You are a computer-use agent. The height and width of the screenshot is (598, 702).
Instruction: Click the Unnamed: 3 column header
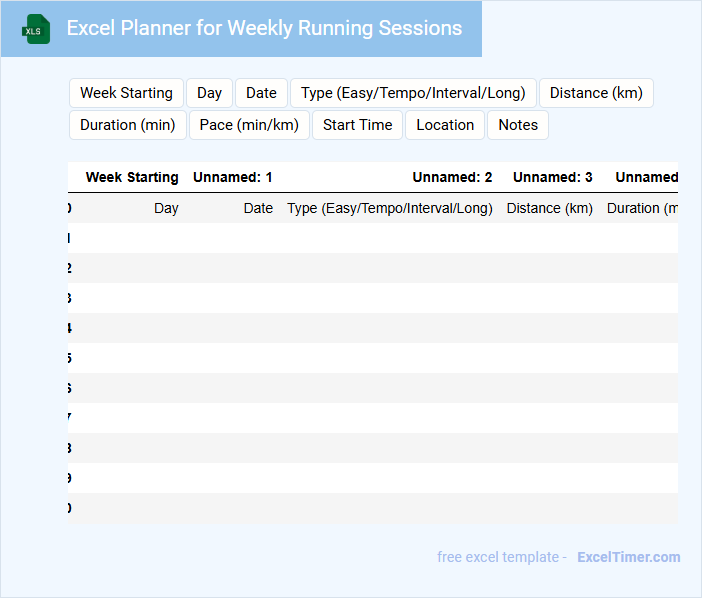coord(553,177)
